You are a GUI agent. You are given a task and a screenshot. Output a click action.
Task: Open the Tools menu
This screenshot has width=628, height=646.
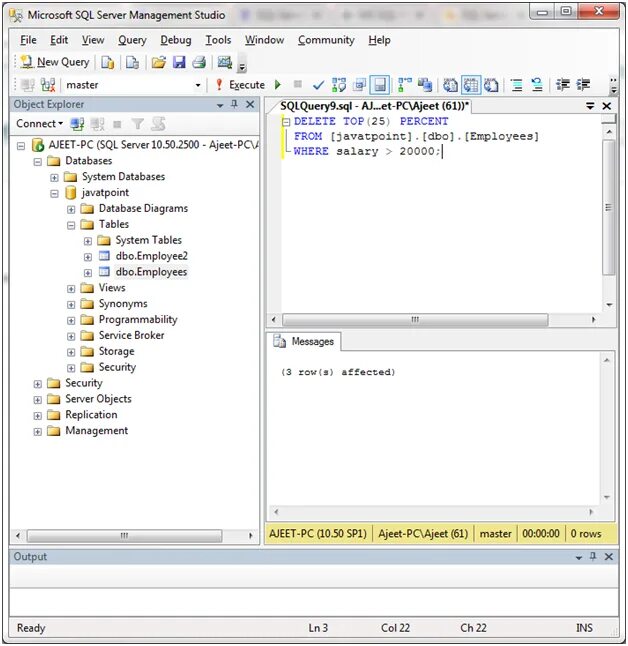click(x=218, y=40)
